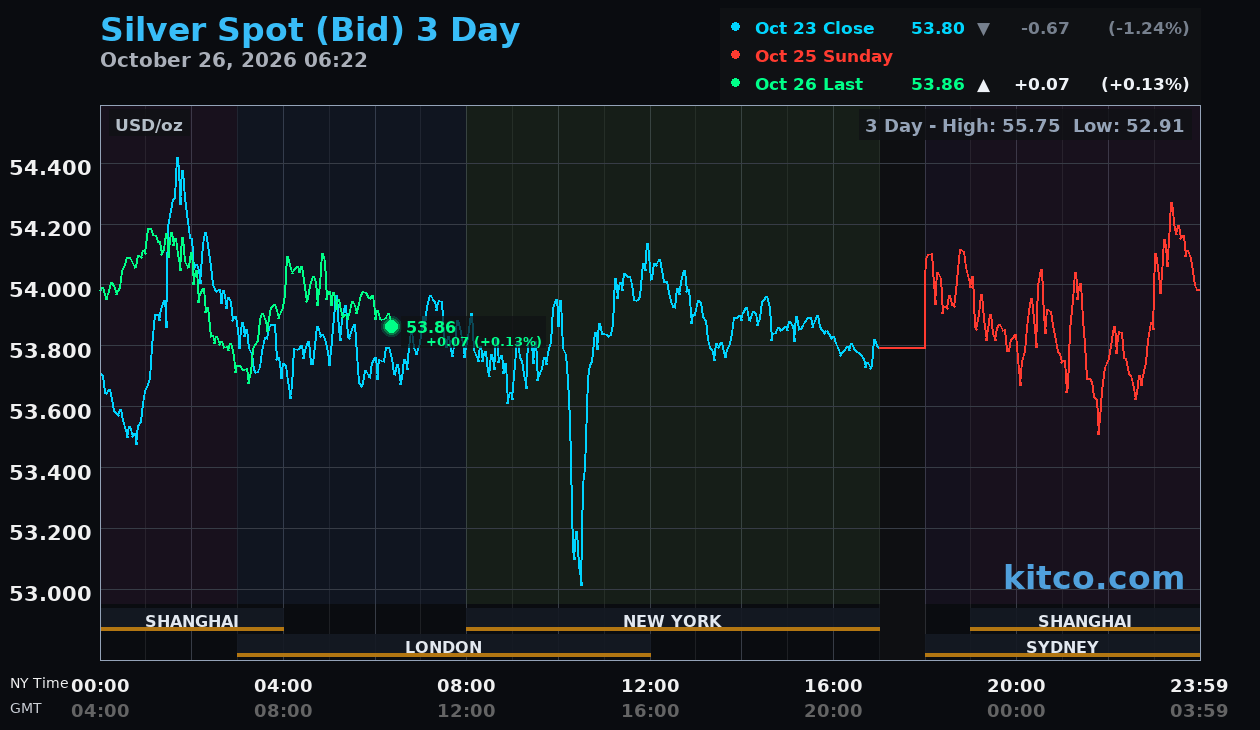
Task: Click the red Oct 25 Sunday legend dot
Action: tap(736, 56)
